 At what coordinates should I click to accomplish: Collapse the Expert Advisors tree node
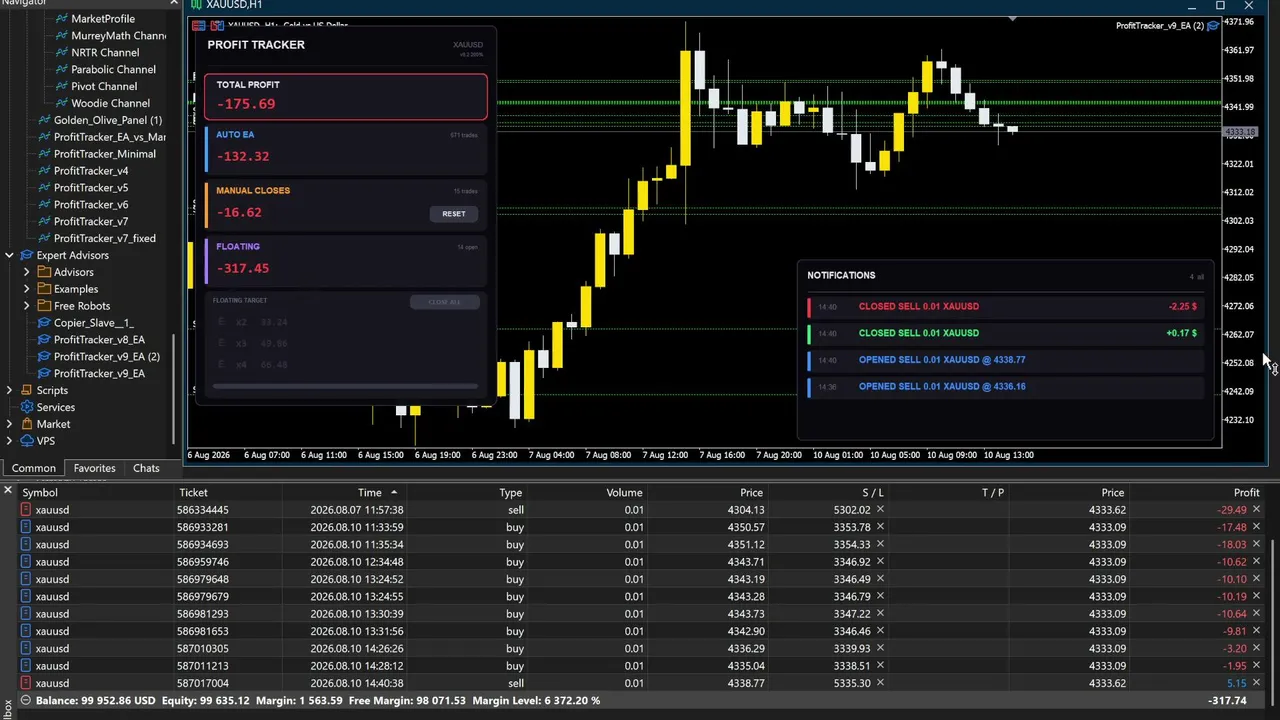(9, 255)
